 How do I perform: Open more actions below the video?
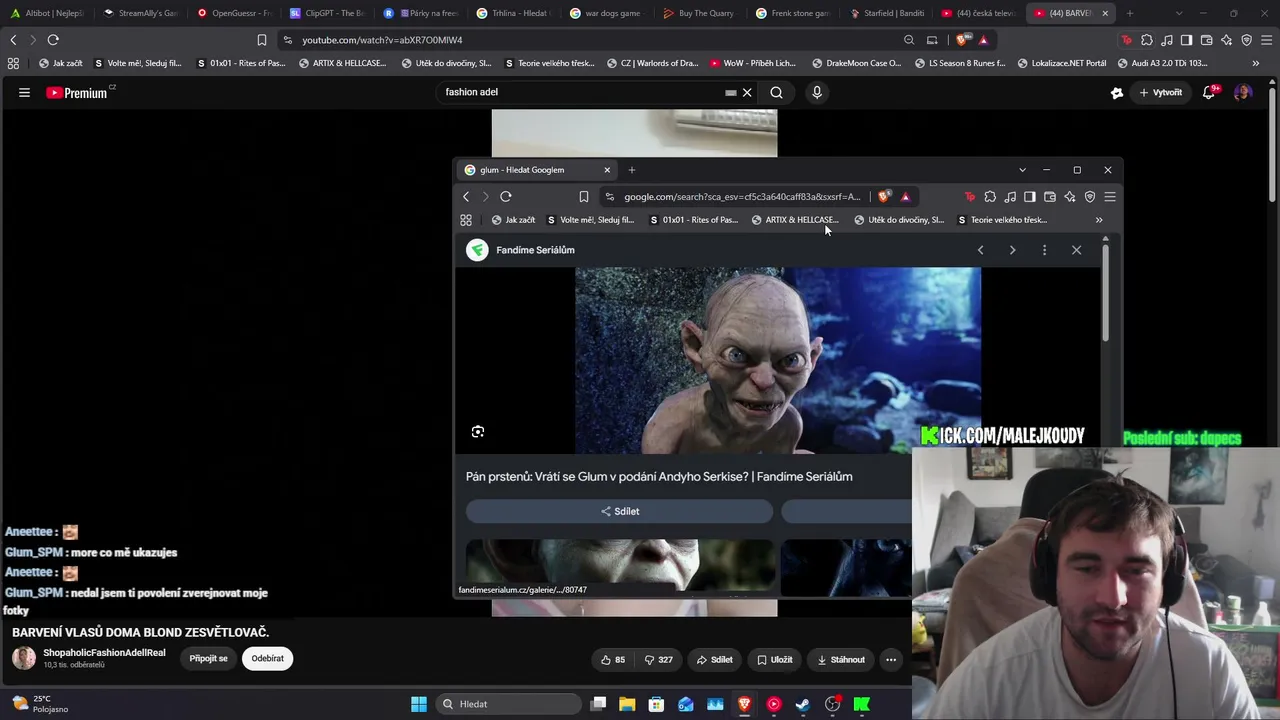tap(891, 660)
